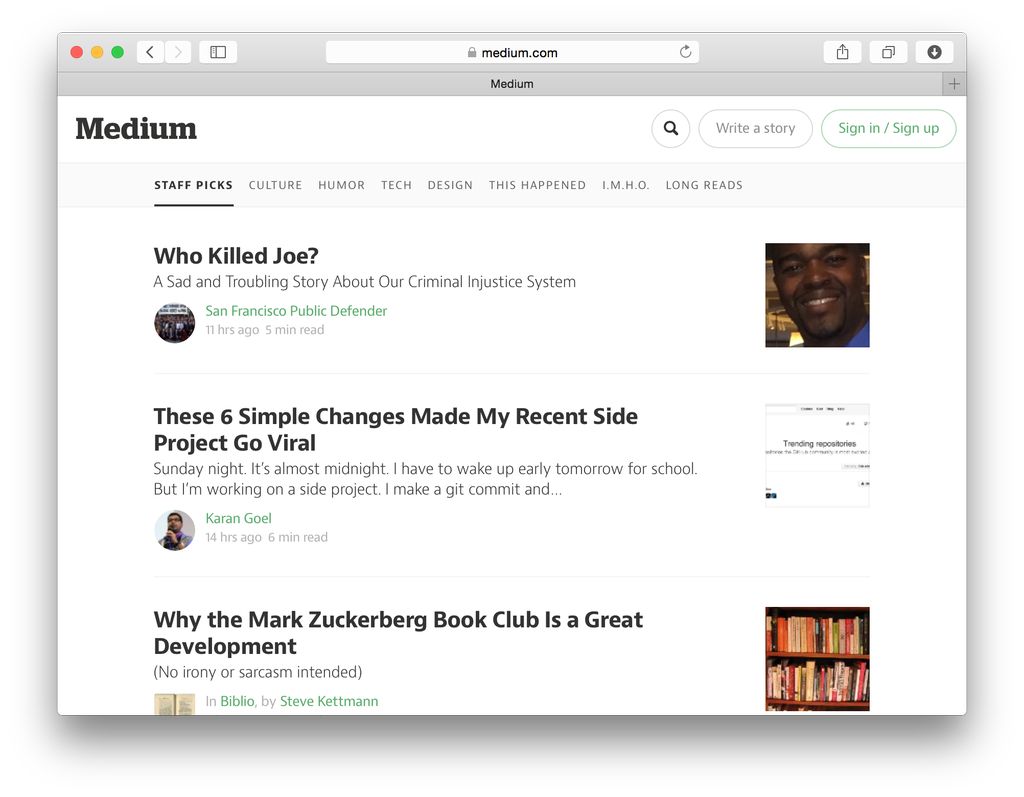Open the Downloads icon

tap(935, 52)
